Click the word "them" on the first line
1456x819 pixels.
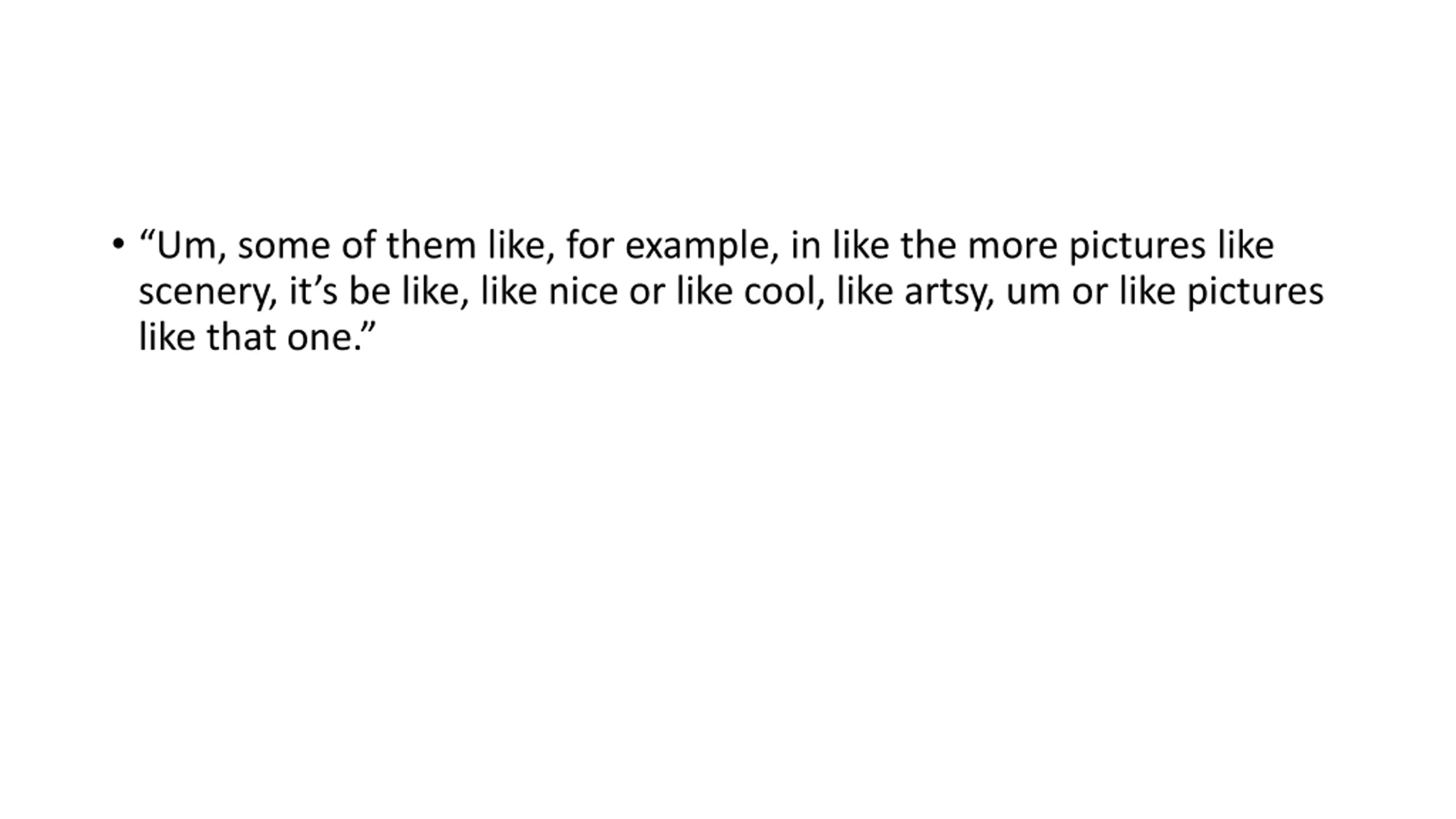click(x=431, y=246)
